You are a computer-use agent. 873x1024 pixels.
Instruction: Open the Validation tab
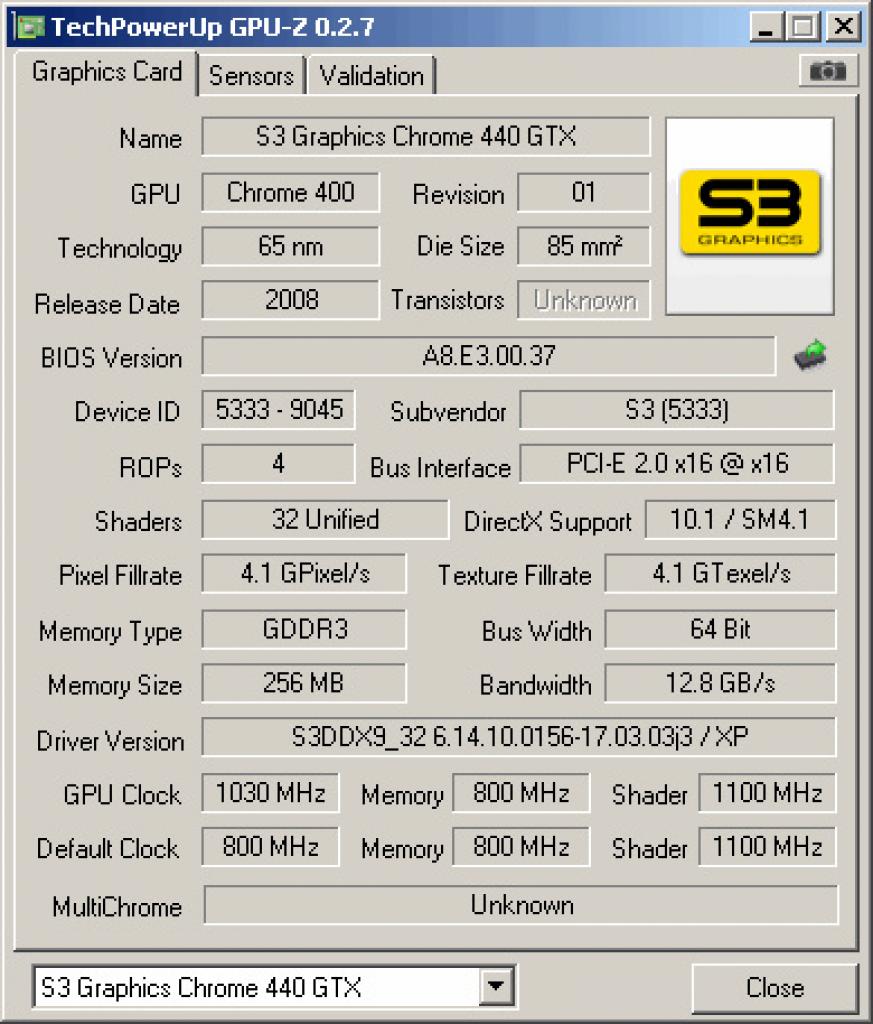click(372, 76)
